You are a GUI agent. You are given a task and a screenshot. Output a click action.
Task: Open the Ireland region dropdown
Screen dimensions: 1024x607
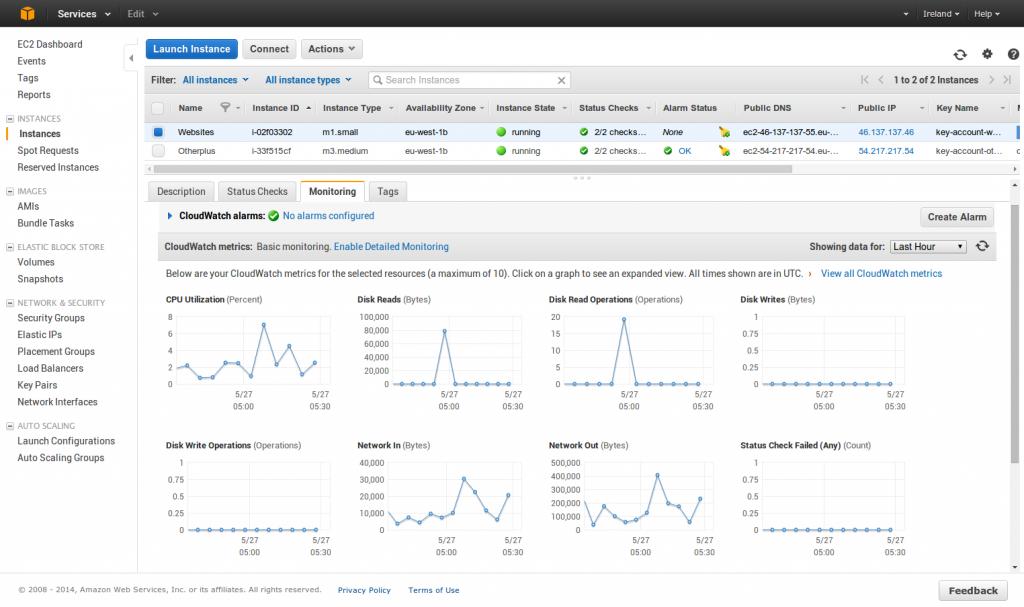940,14
